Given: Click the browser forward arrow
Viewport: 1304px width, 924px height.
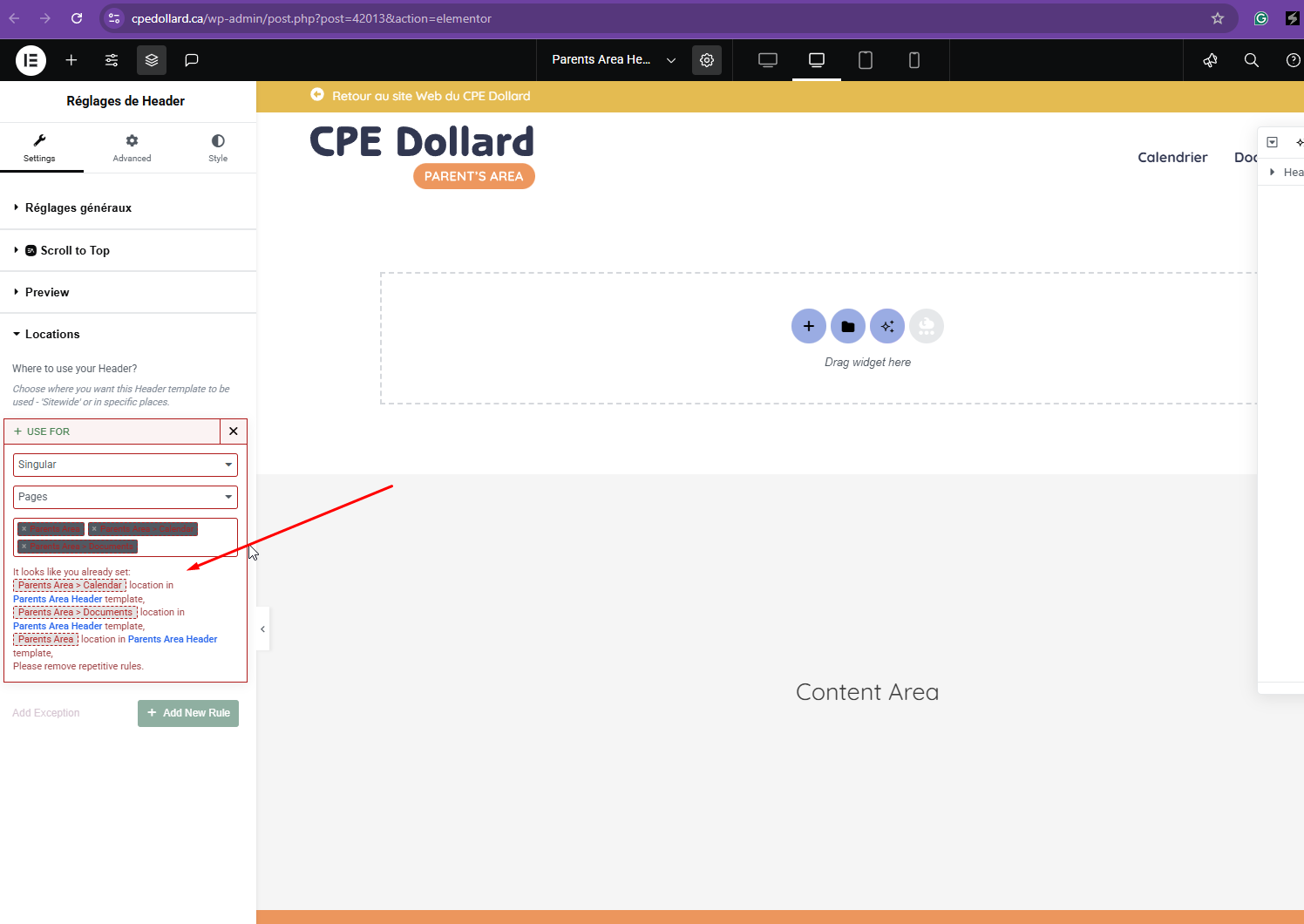Looking at the screenshot, I should pyautogui.click(x=45, y=18).
